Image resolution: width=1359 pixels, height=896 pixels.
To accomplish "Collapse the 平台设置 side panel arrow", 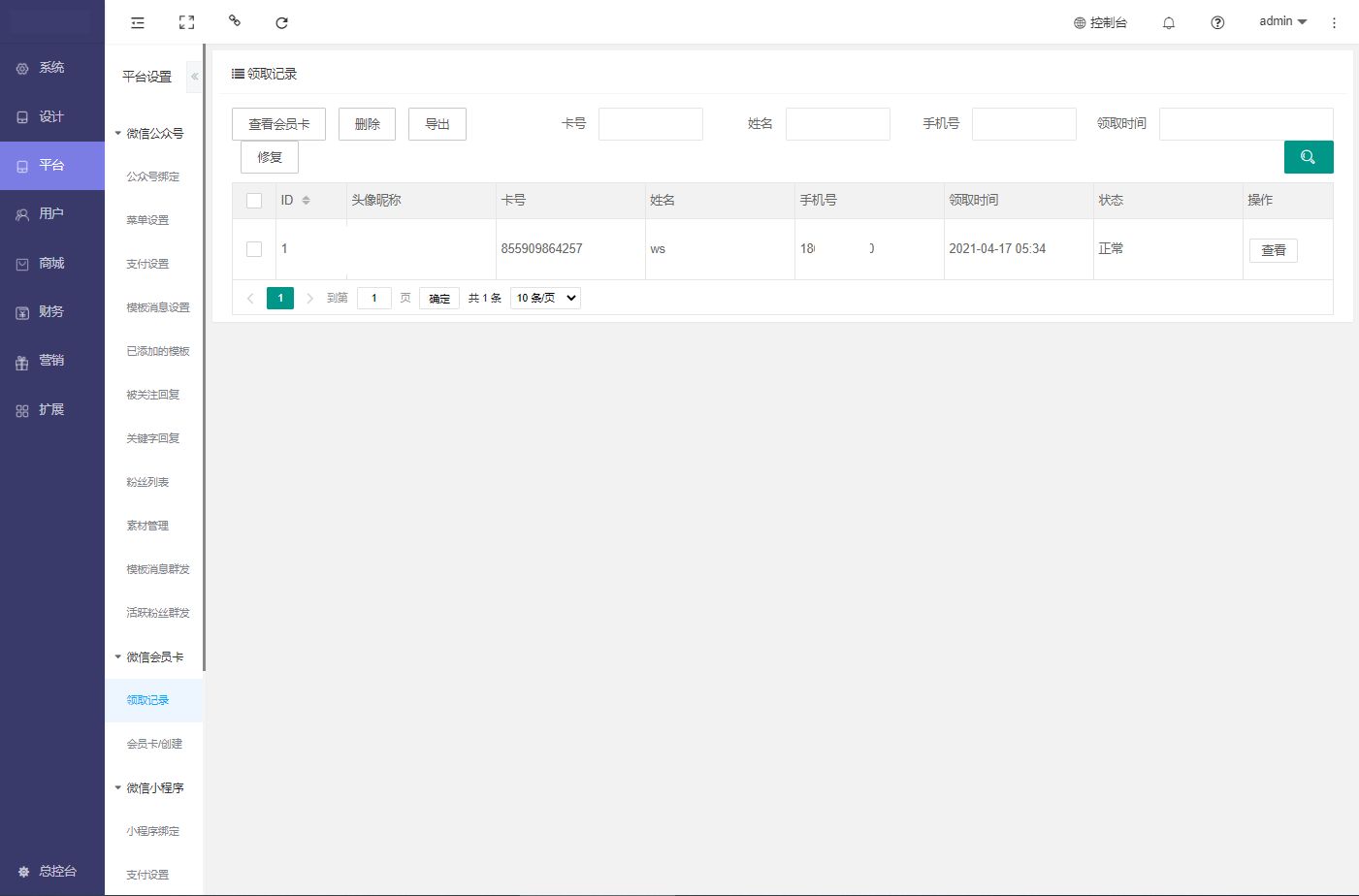I will (x=194, y=77).
